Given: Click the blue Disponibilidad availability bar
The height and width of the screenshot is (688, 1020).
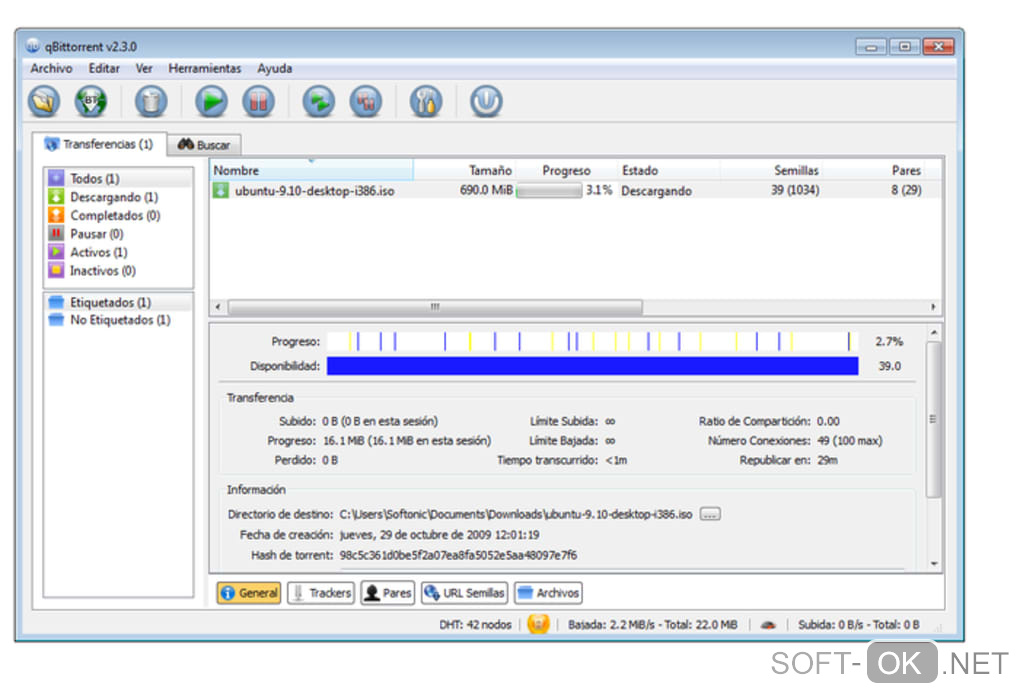Looking at the screenshot, I should [x=593, y=366].
